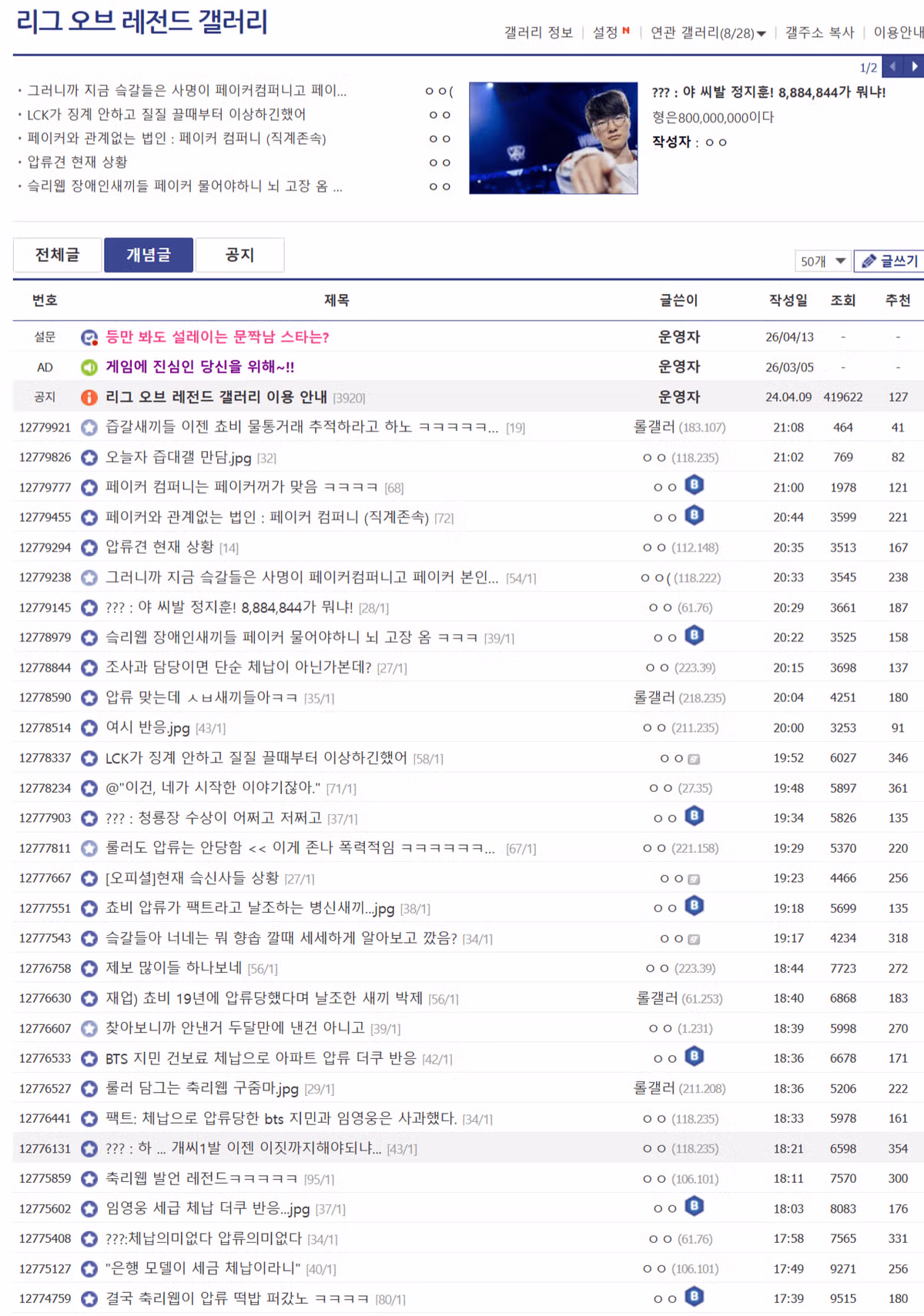Viewport: 924px width, 1316px height.
Task: Click author 롤갤러 (61.253)
Action: (x=679, y=998)
